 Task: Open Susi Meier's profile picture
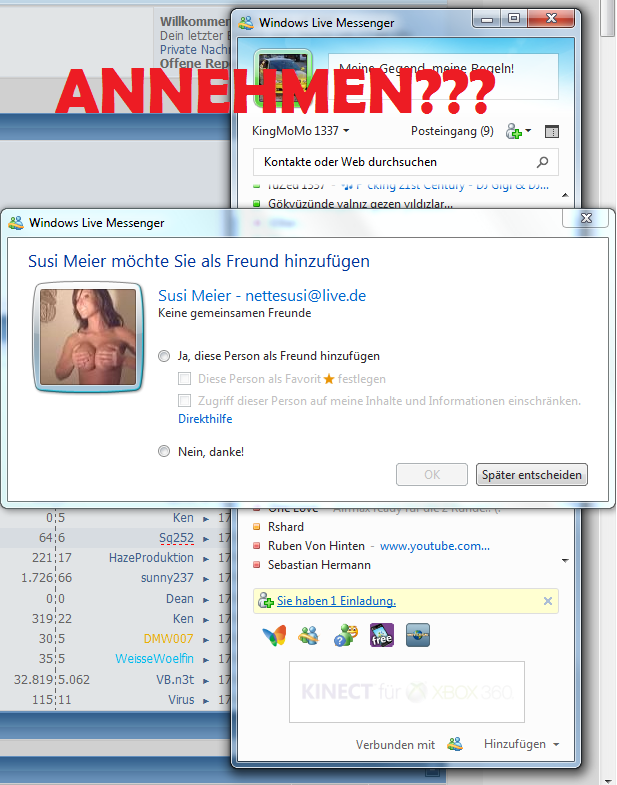click(88, 336)
